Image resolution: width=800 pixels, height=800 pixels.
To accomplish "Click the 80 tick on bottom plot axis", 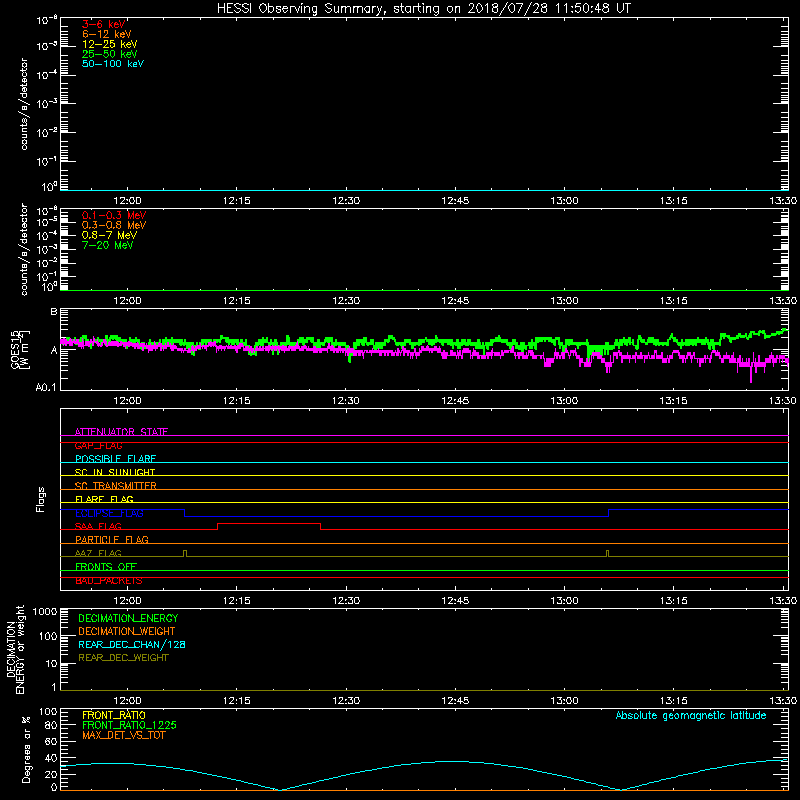I will point(51,725).
